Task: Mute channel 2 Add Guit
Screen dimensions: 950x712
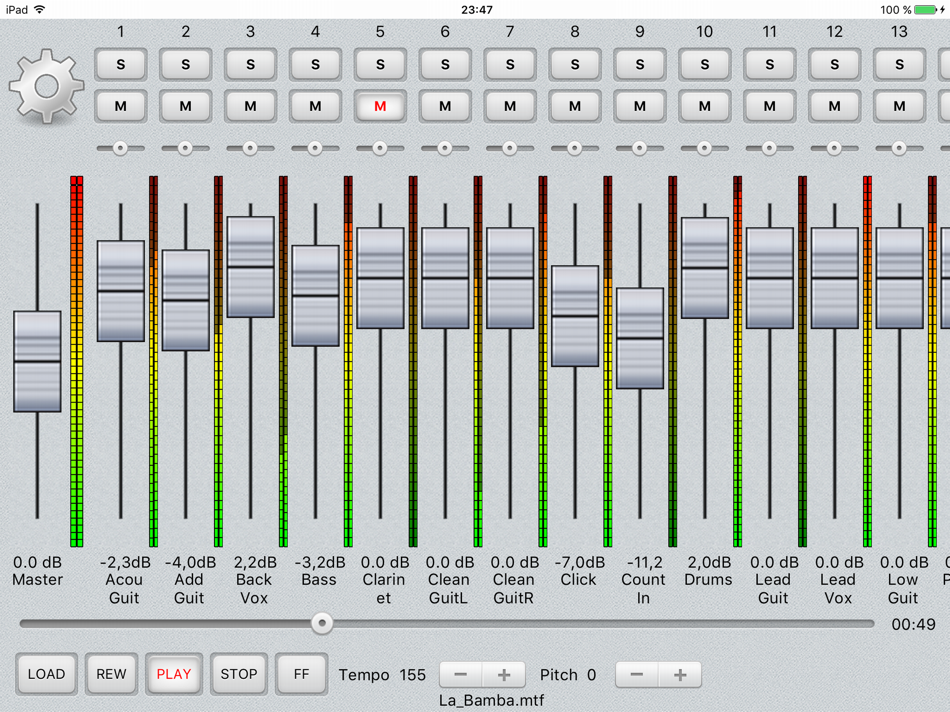Action: point(185,106)
